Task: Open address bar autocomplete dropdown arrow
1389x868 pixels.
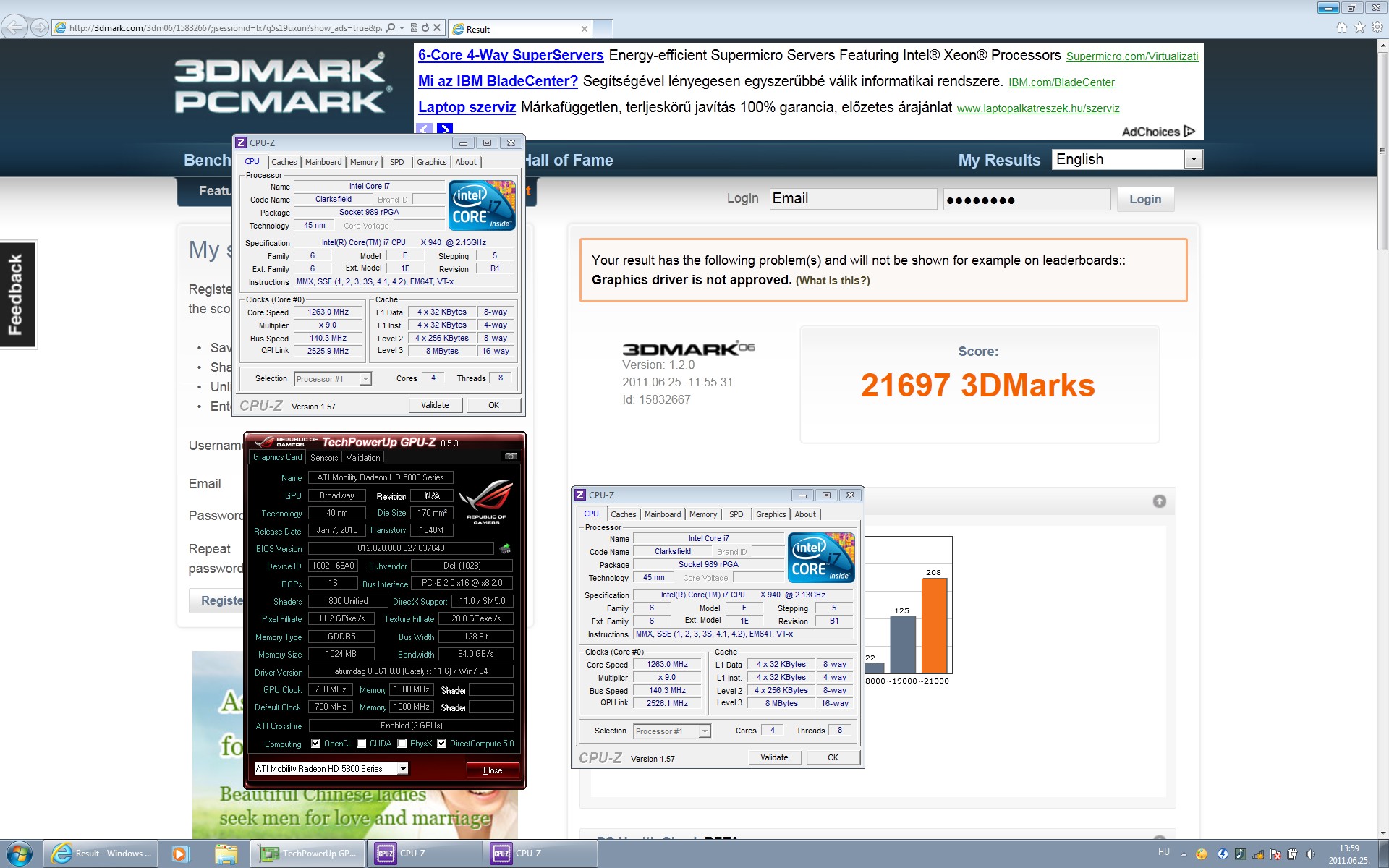Action: (x=402, y=28)
